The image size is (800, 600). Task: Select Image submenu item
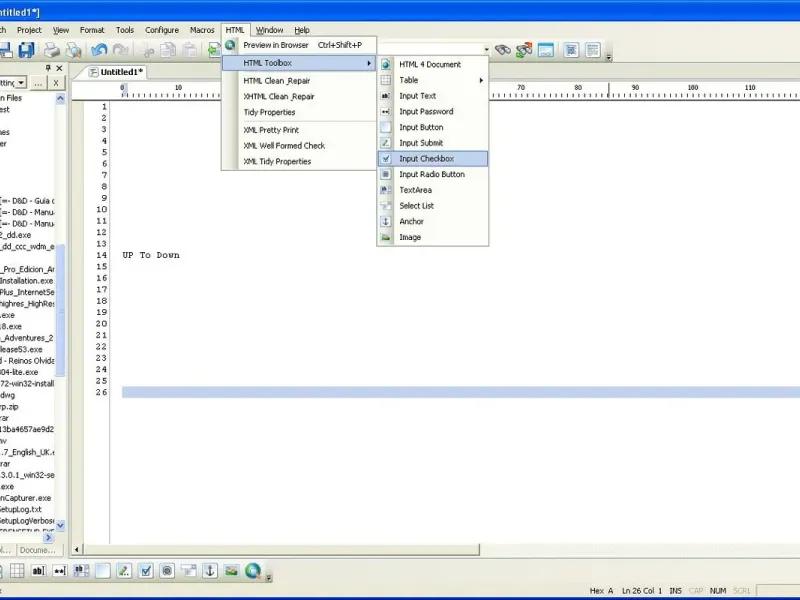[433, 237]
